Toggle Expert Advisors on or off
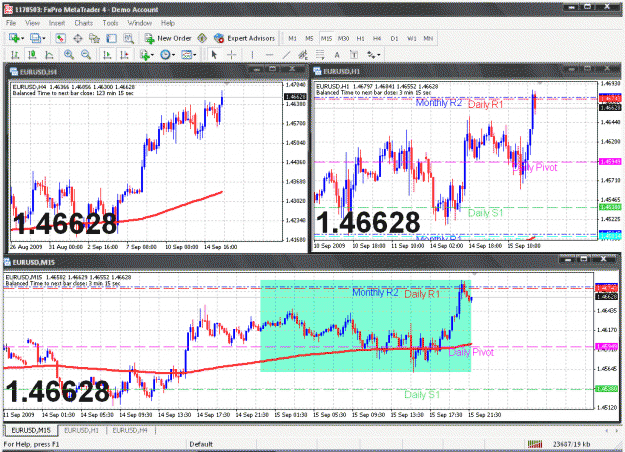 click(x=244, y=38)
